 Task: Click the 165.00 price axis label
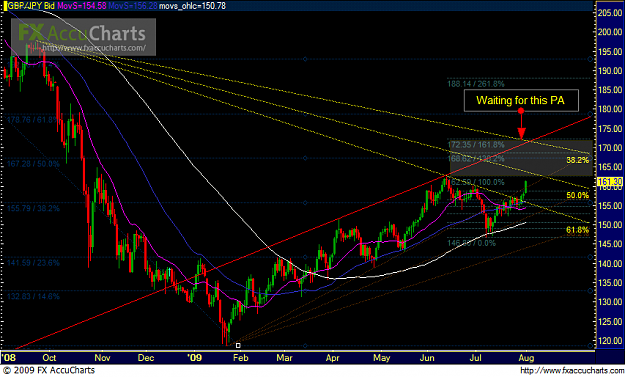click(x=610, y=167)
